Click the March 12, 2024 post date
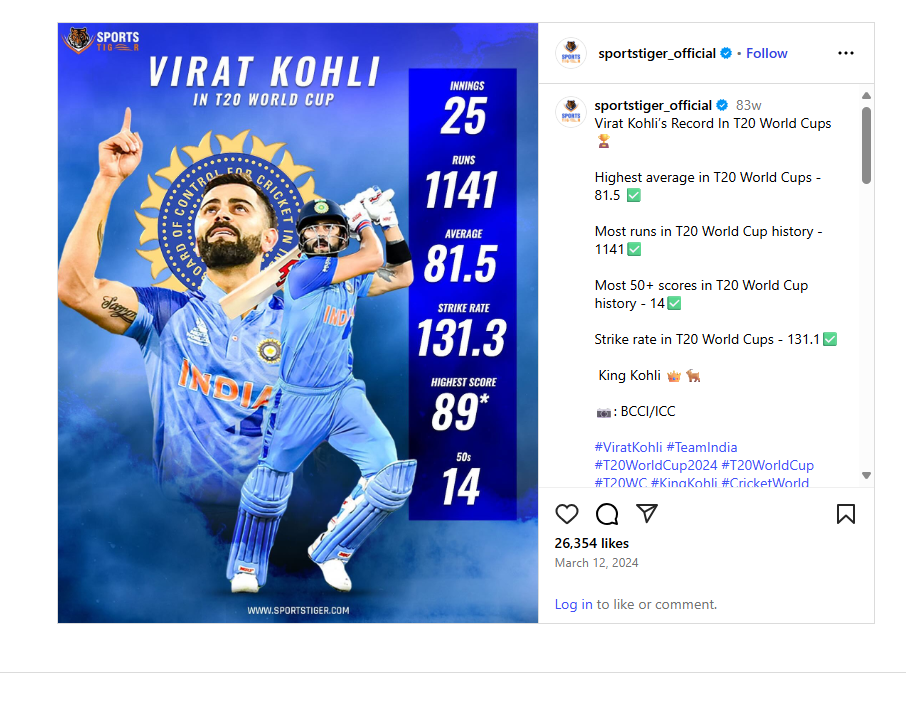 coord(596,563)
